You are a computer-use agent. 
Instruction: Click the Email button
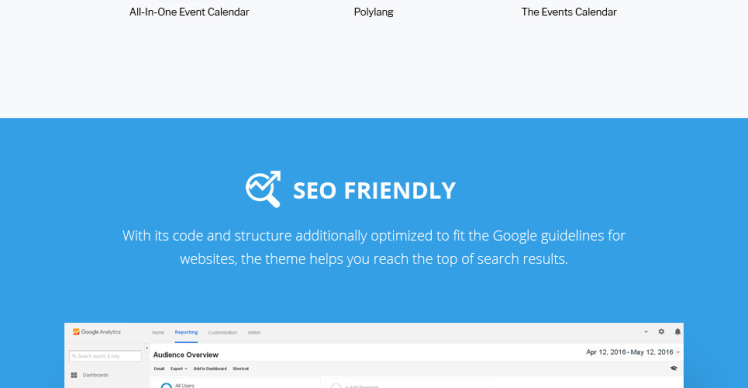(159, 369)
